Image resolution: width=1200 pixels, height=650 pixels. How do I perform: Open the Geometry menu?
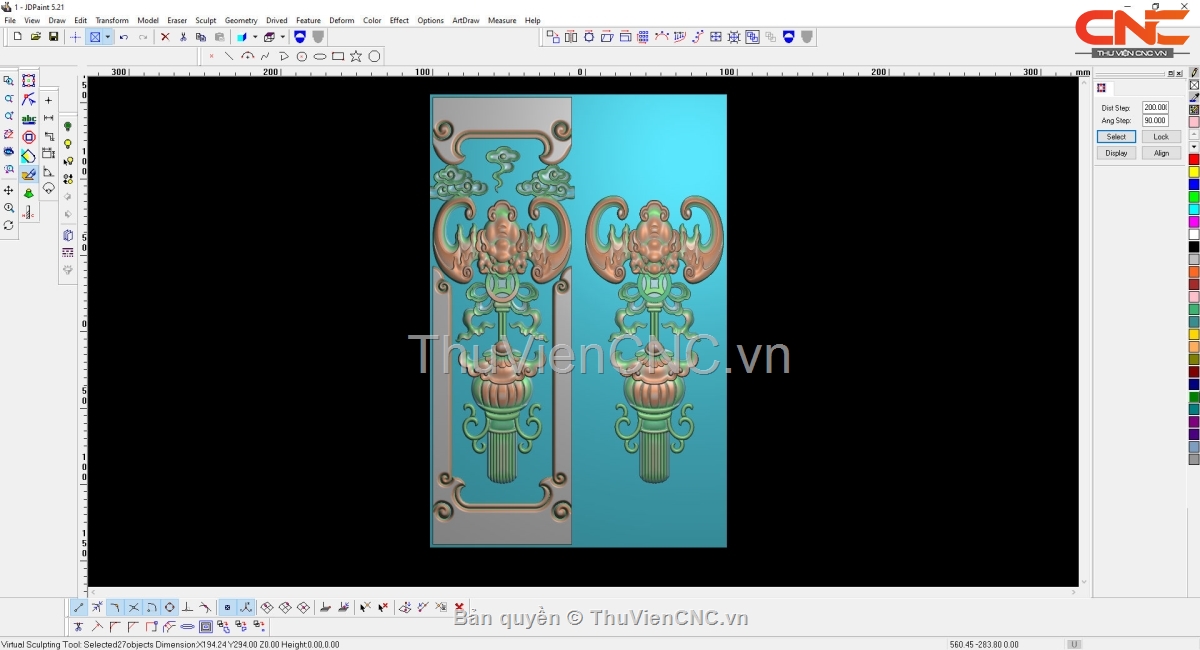pos(241,20)
